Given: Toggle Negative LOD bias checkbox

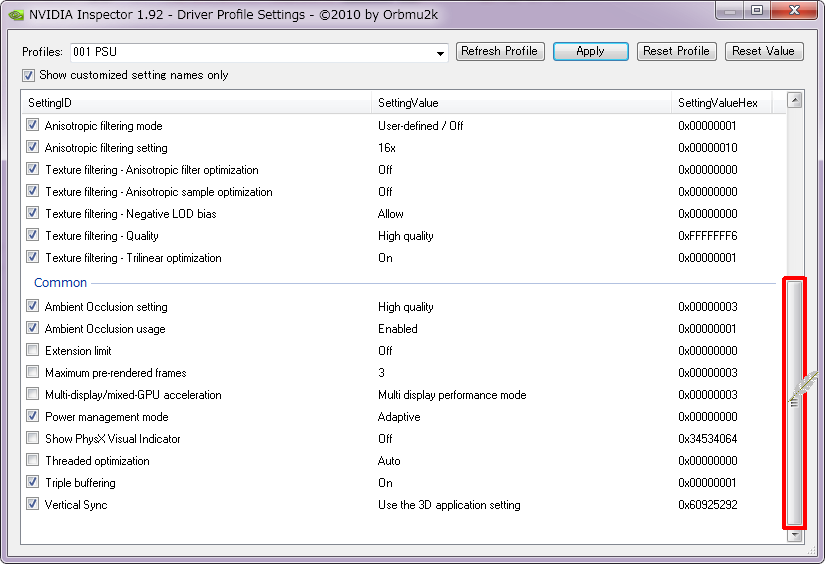Looking at the screenshot, I should pyautogui.click(x=33, y=214).
